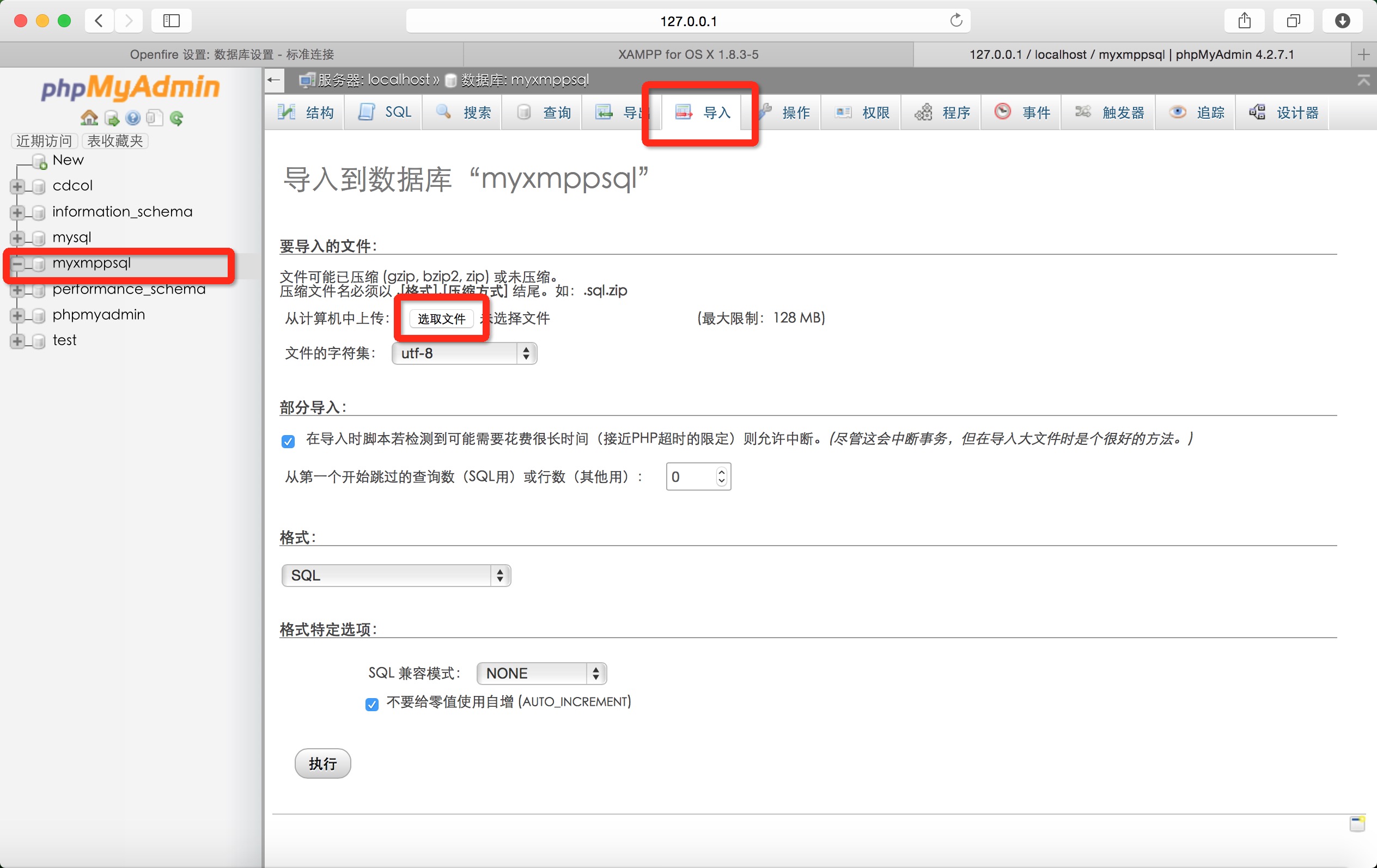Switch to the 导入 tab

pyautogui.click(x=703, y=112)
